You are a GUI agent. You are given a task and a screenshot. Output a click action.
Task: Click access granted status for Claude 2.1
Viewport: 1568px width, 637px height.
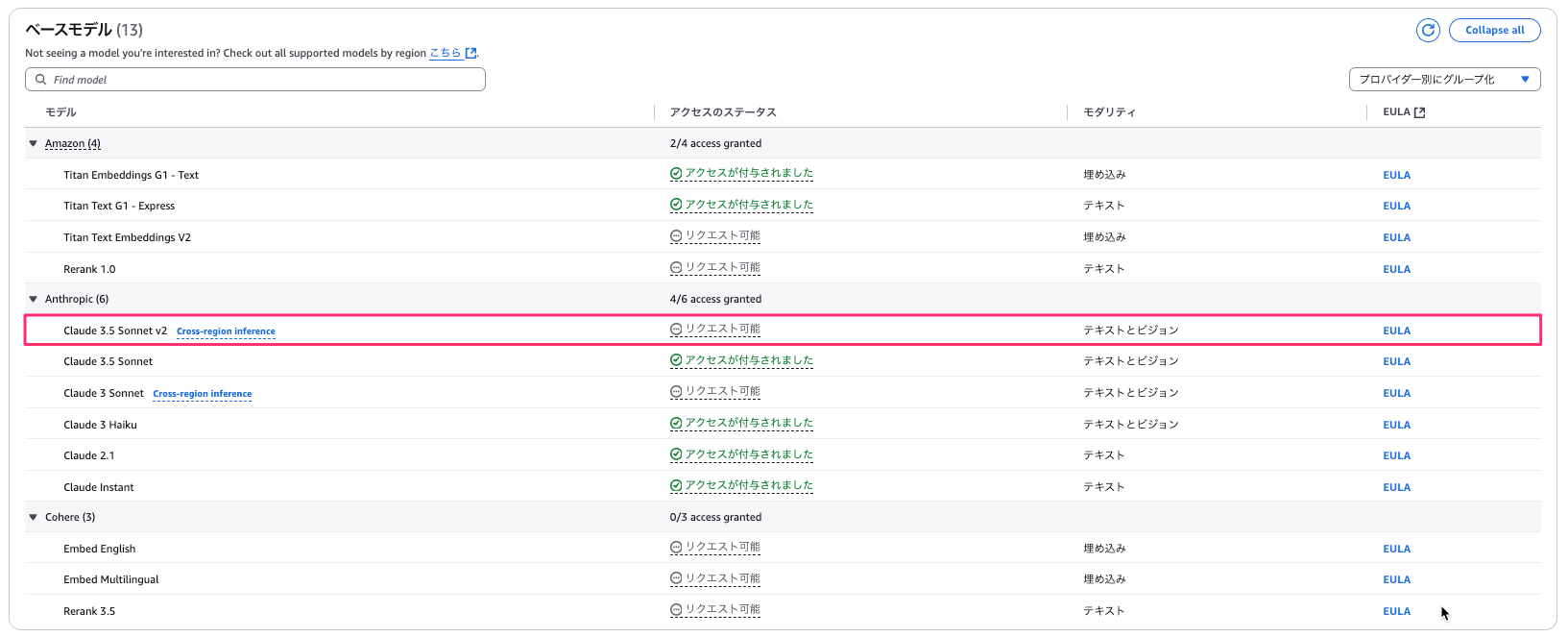click(x=741, y=454)
